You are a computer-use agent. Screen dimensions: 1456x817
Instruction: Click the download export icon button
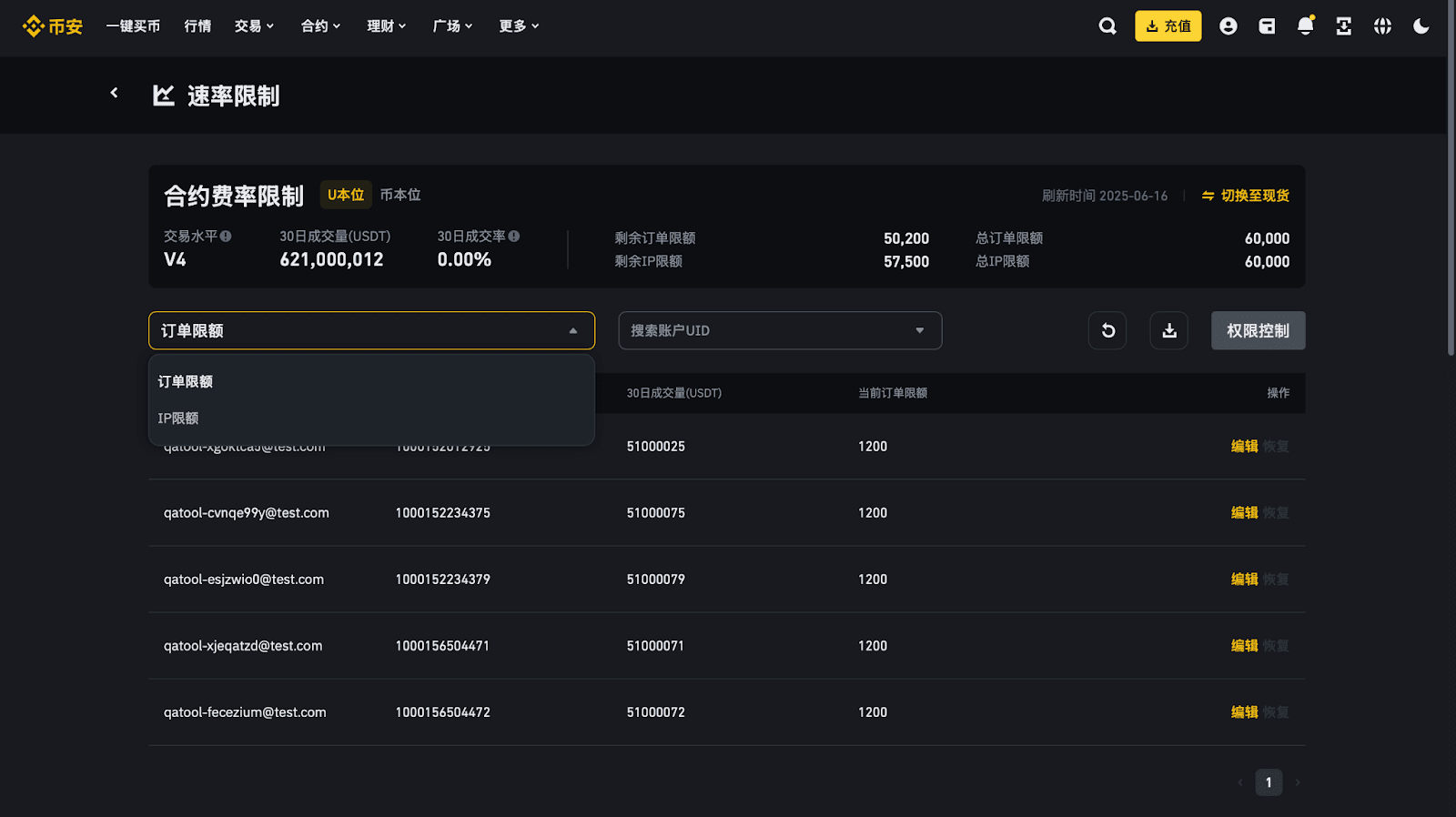pos(1169,331)
